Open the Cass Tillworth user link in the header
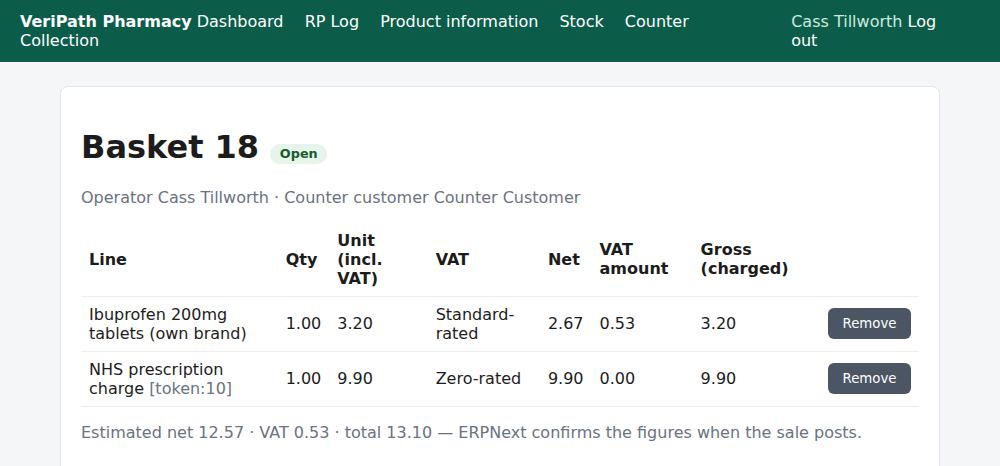Viewport: 1000px width, 466px height. 846,22
